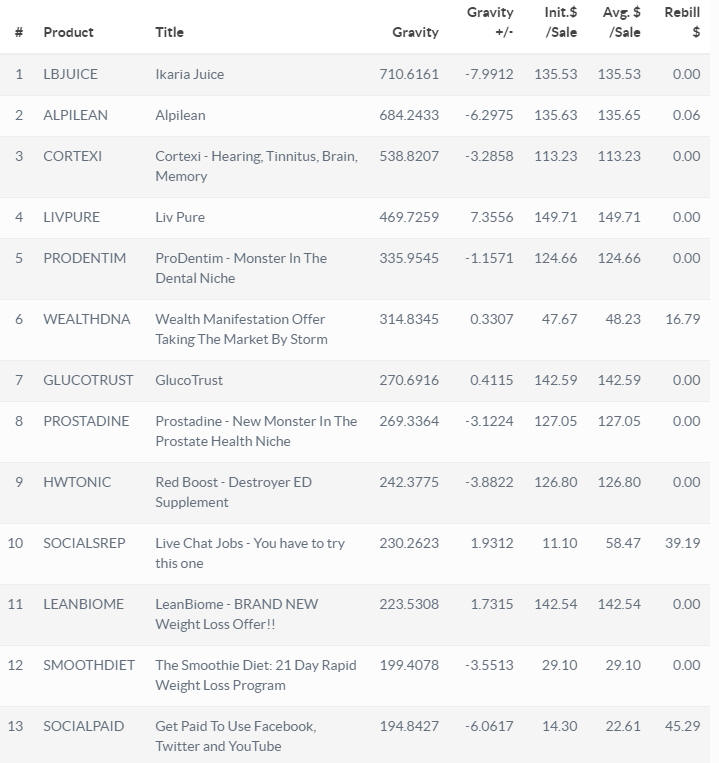The height and width of the screenshot is (763, 719).
Task: Open the Live Chat Jobs title
Action: click(250, 553)
